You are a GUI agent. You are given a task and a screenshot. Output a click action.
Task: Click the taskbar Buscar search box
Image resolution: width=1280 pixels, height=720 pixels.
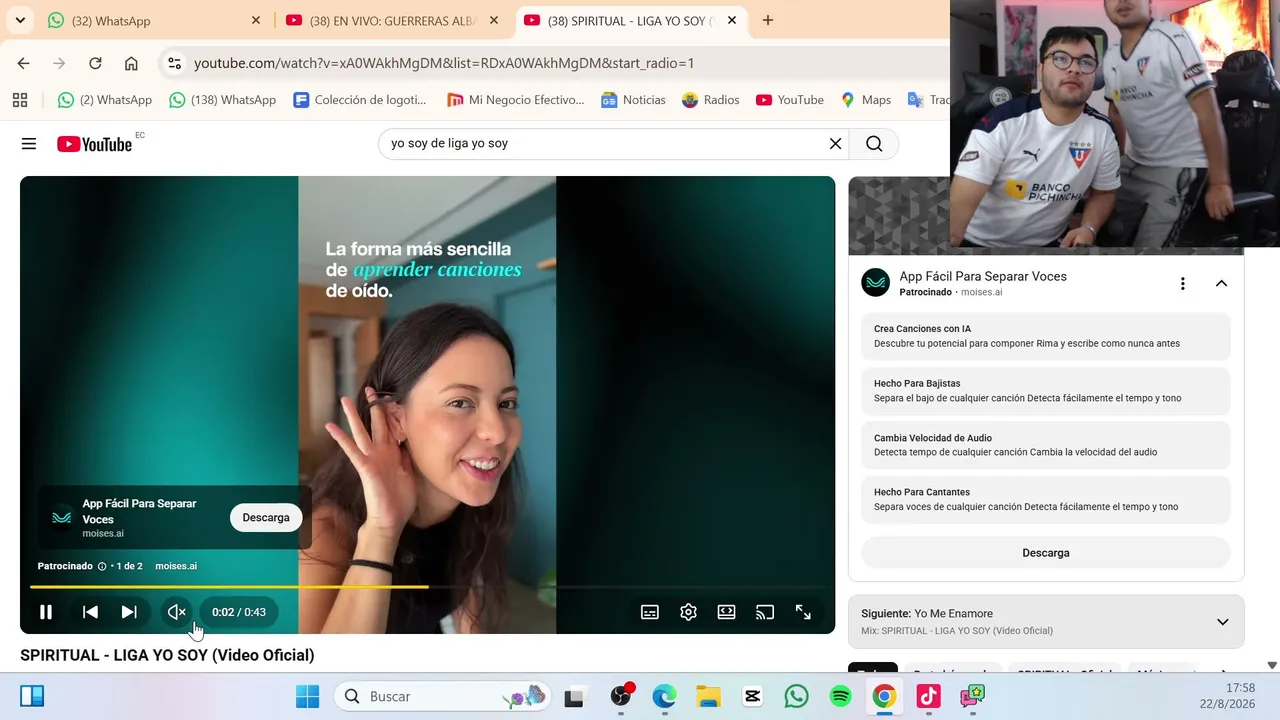point(443,696)
